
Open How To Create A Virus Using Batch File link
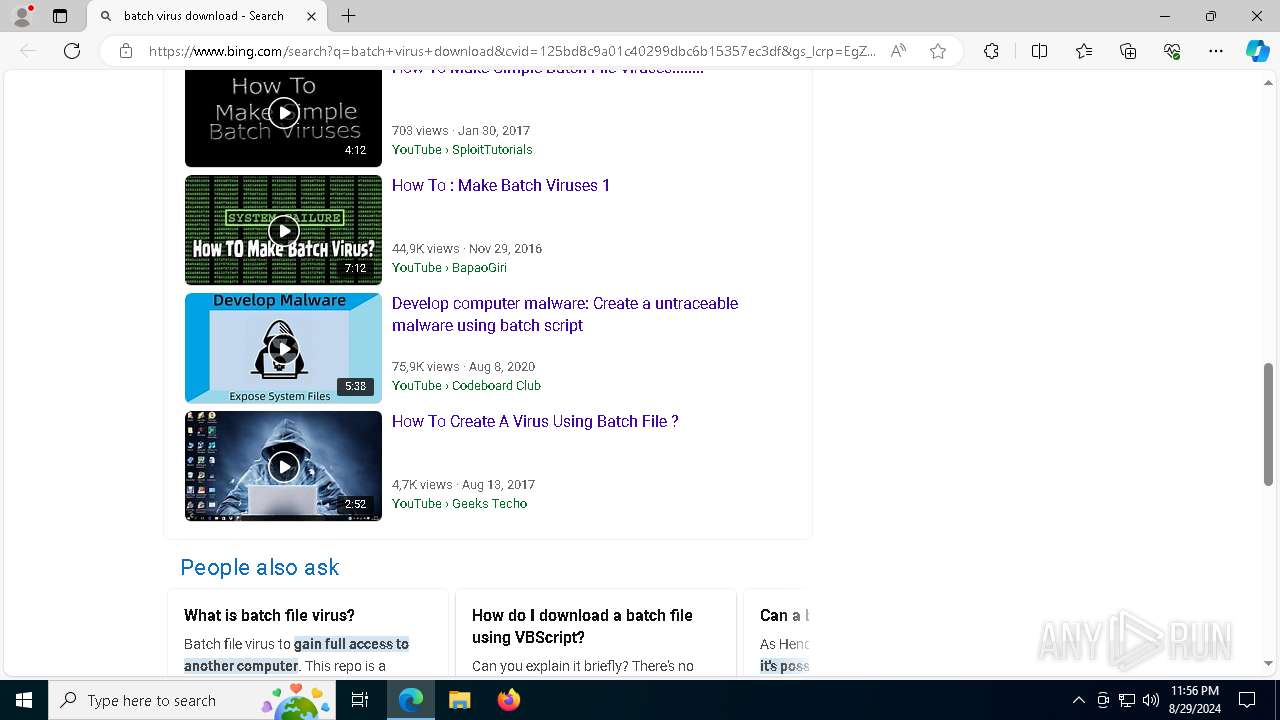(x=535, y=421)
